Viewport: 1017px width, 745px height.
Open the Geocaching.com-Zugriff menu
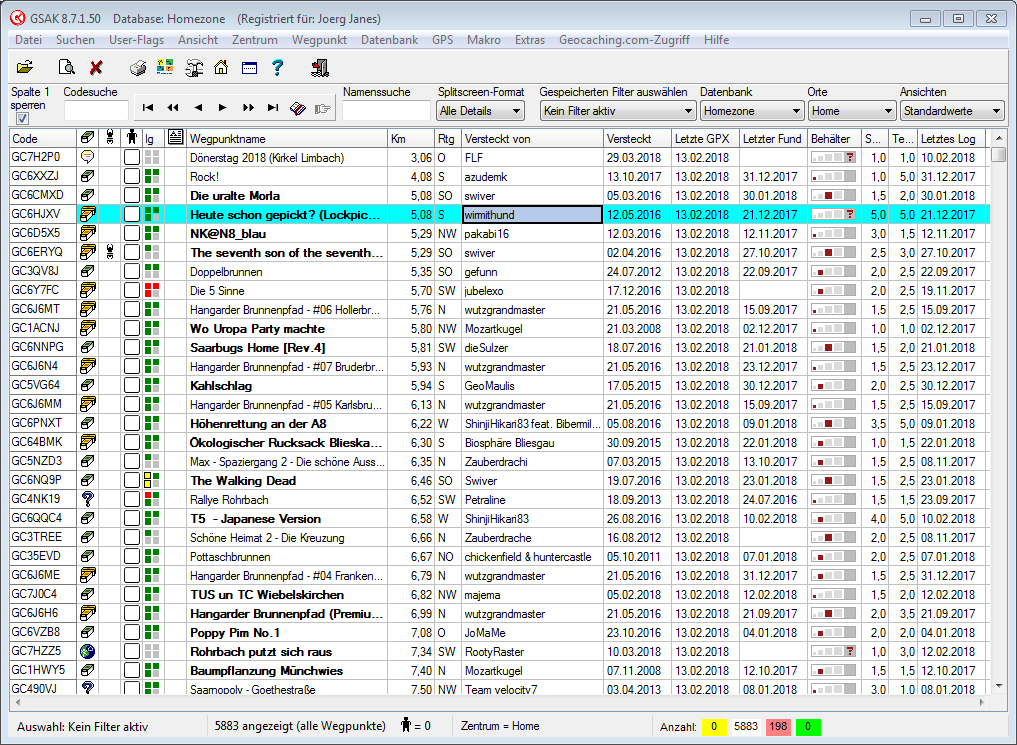624,40
